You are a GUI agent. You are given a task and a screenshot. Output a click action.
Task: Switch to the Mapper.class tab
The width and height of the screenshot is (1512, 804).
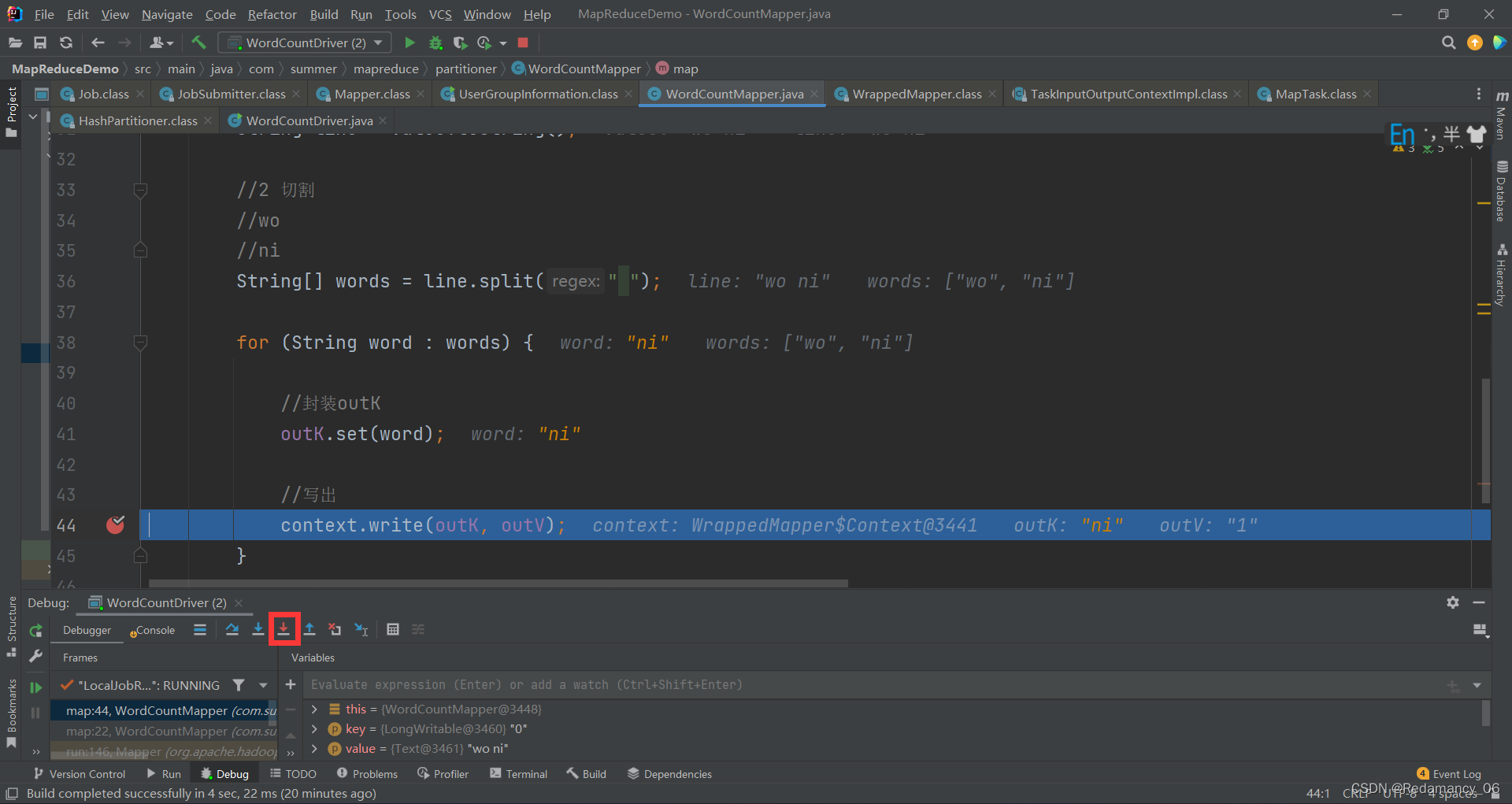371,94
